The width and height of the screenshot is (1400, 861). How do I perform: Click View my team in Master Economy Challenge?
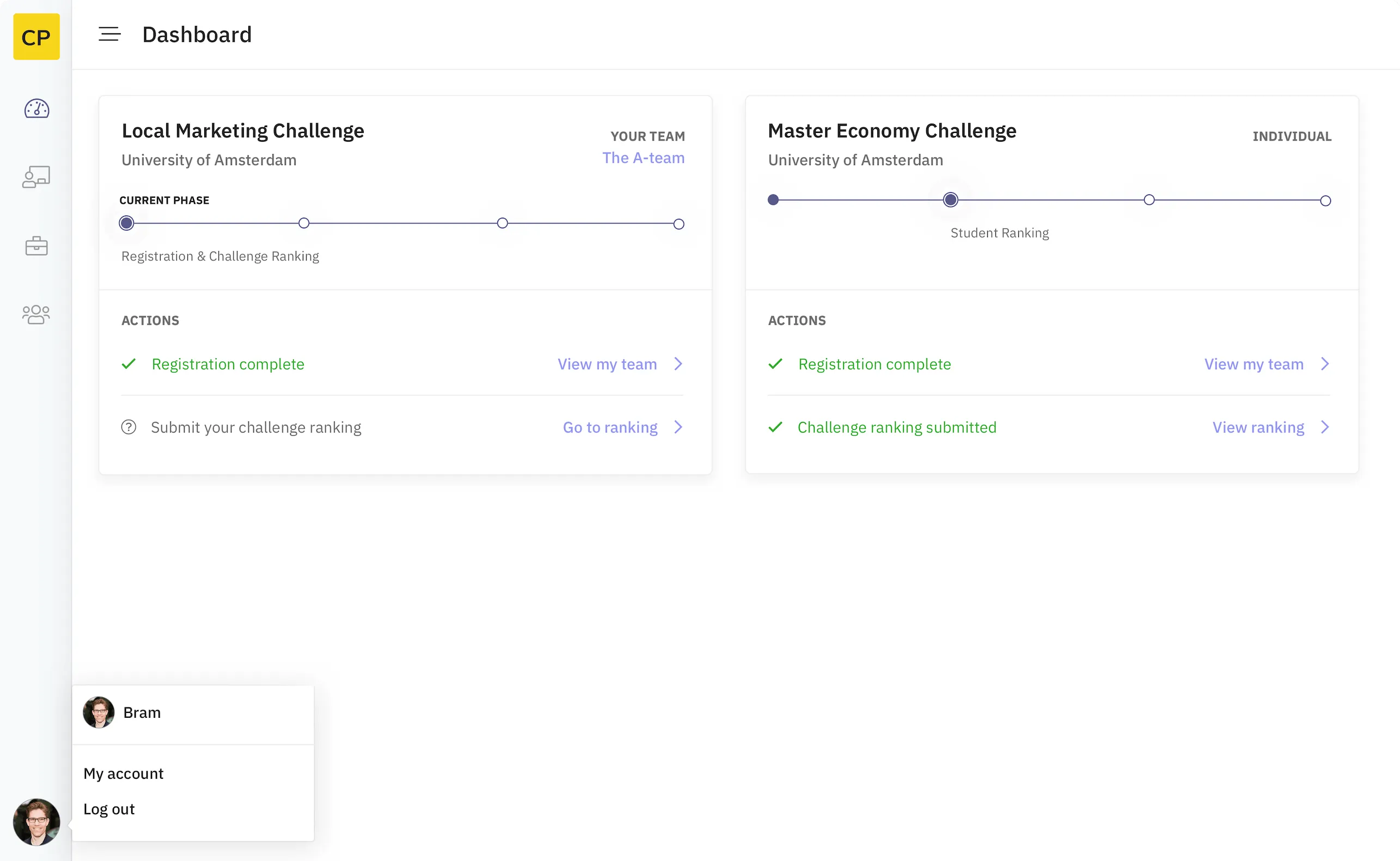point(1253,364)
